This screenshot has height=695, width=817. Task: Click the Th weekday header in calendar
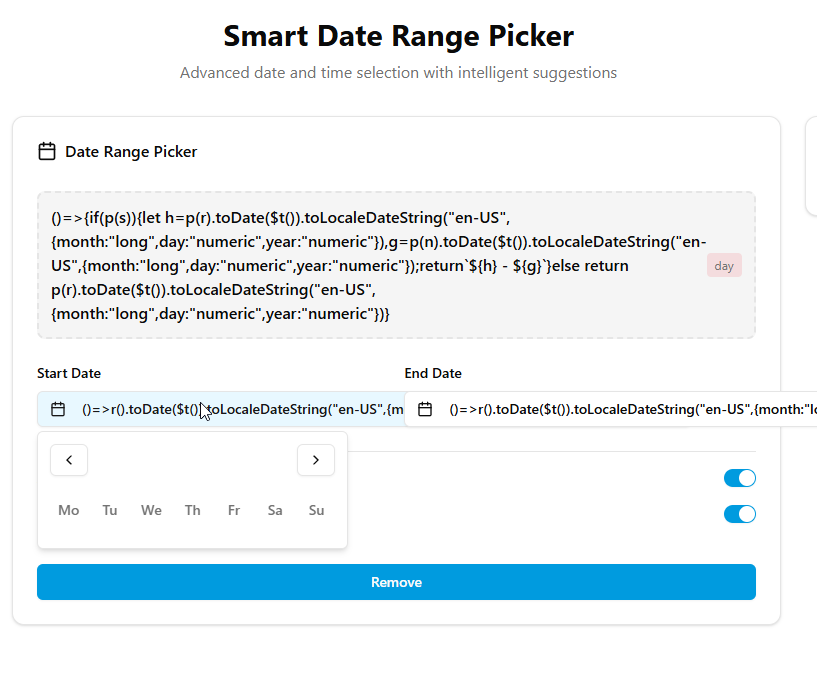click(x=192, y=511)
